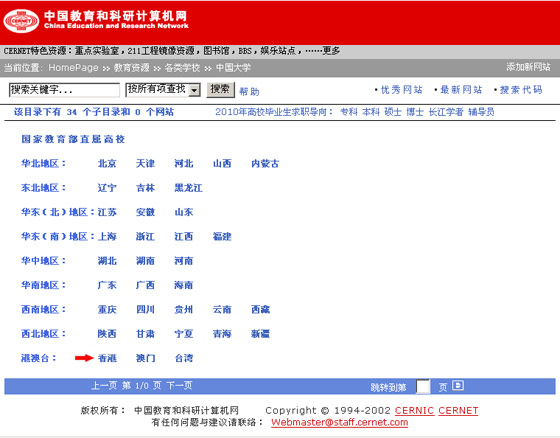Click the 搜索 button
Image resolution: width=560 pixels, height=438 pixels.
pyautogui.click(x=220, y=90)
